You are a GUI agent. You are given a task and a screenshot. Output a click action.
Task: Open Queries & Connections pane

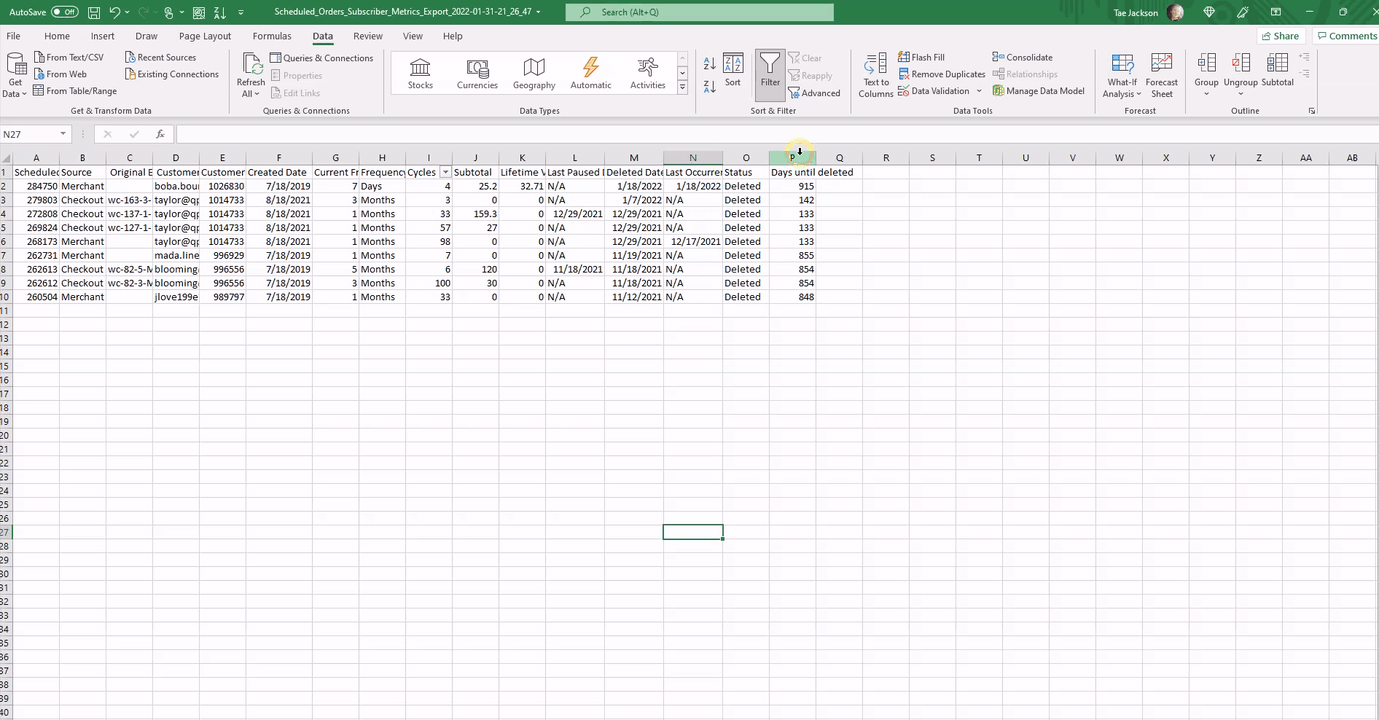coord(322,58)
